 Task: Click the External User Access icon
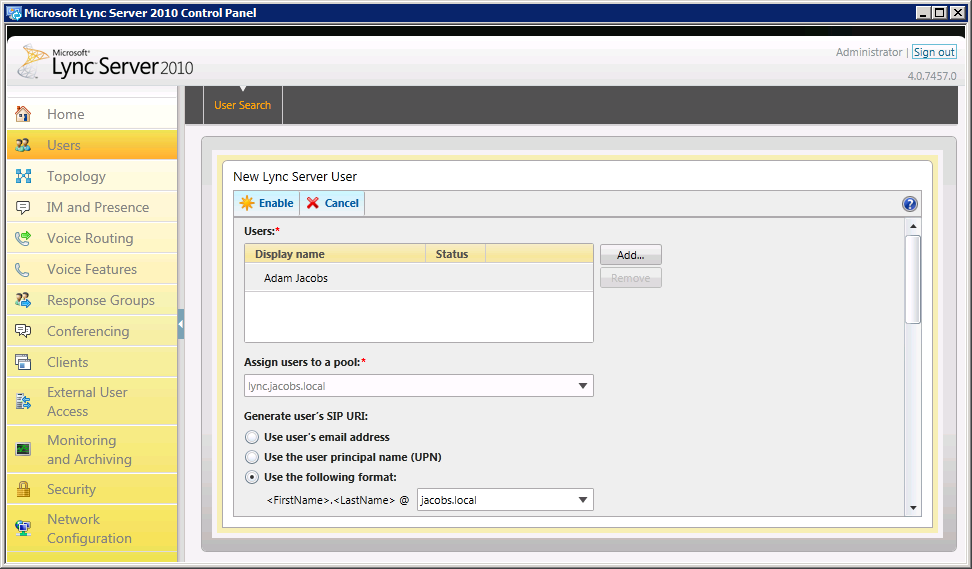tap(23, 402)
